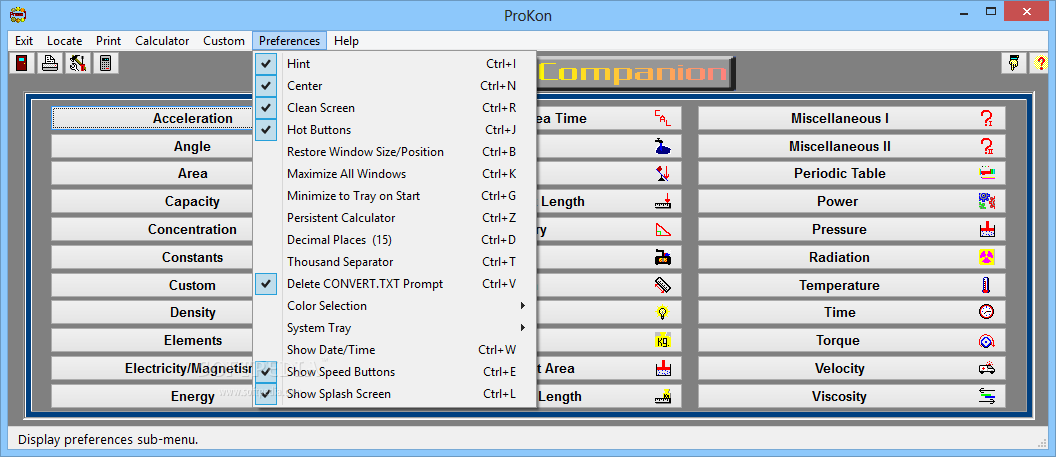Click status bar text 'Display preferences sub-menu.'

[x=108, y=440]
